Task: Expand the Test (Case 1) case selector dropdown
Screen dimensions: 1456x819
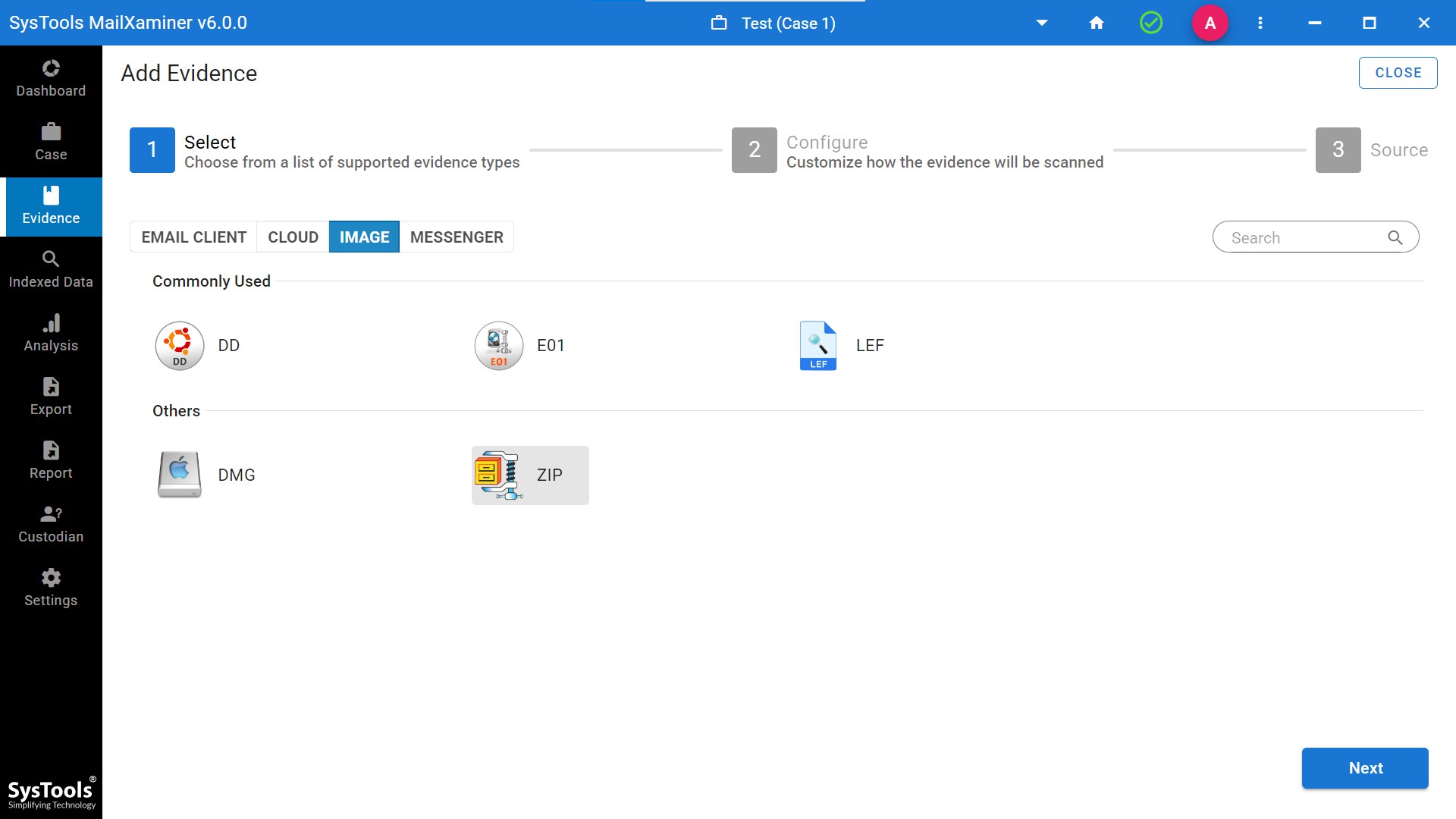Action: [1042, 23]
